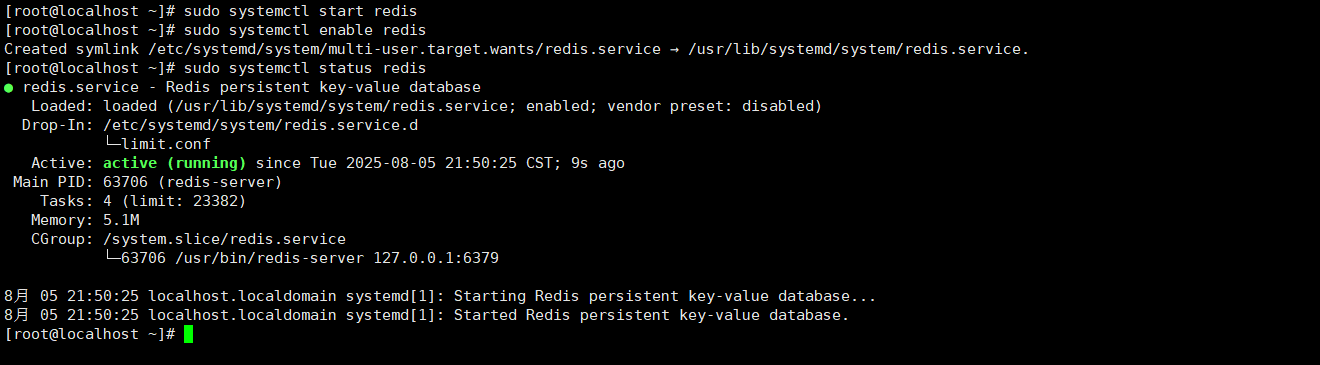Click the arrow symbol in the symlink line
The image size is (1320, 365).
click(x=675, y=49)
